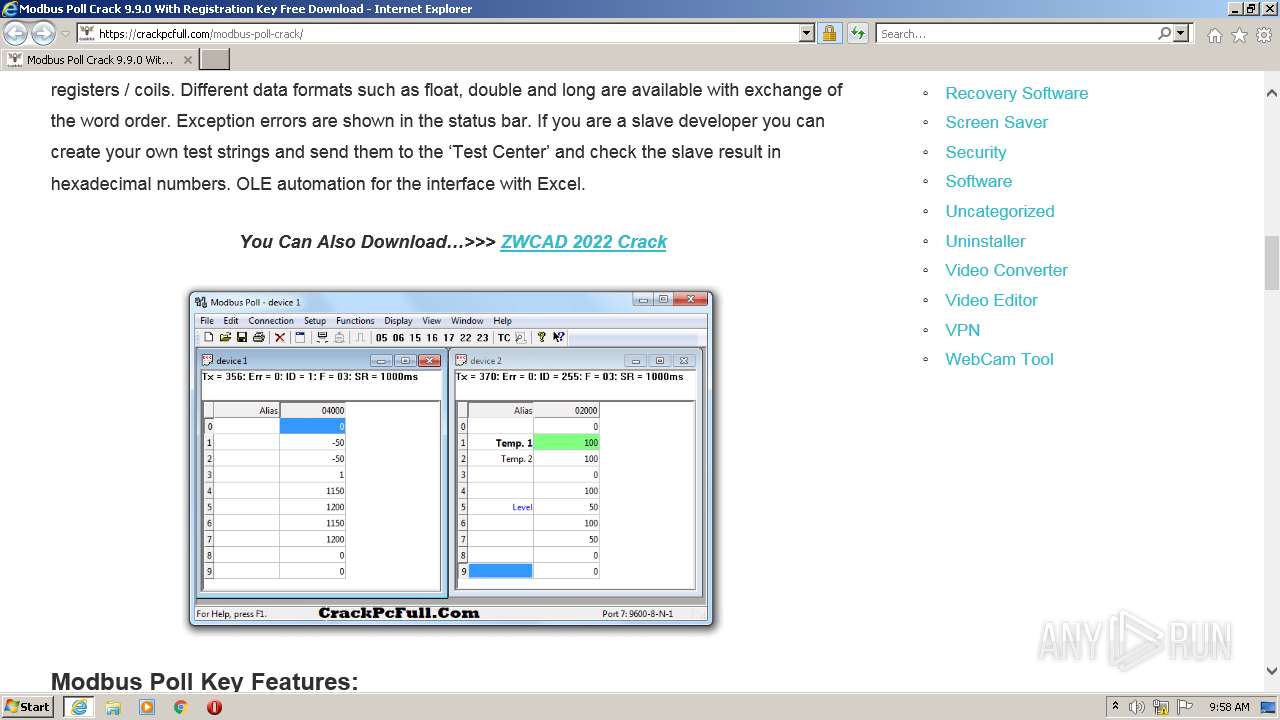Open the Uncategorized category link
This screenshot has width=1280, height=720.
coord(999,211)
